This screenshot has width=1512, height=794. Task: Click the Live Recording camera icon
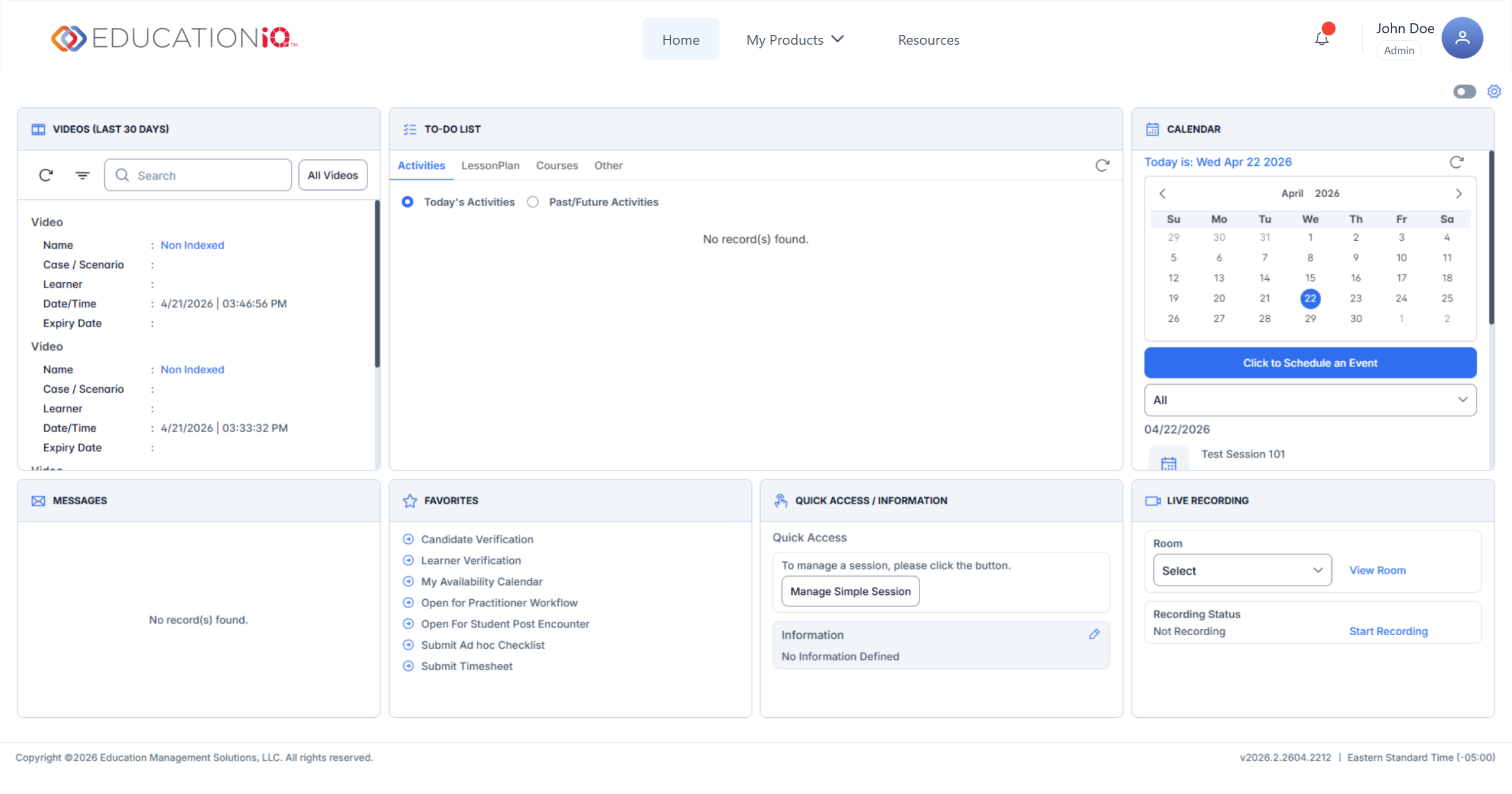(1153, 501)
